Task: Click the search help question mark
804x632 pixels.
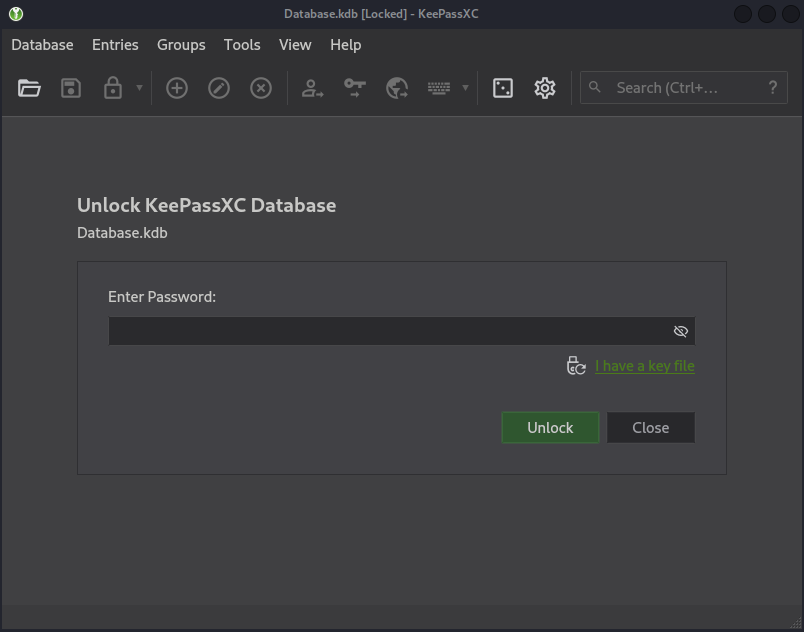Action: (773, 88)
